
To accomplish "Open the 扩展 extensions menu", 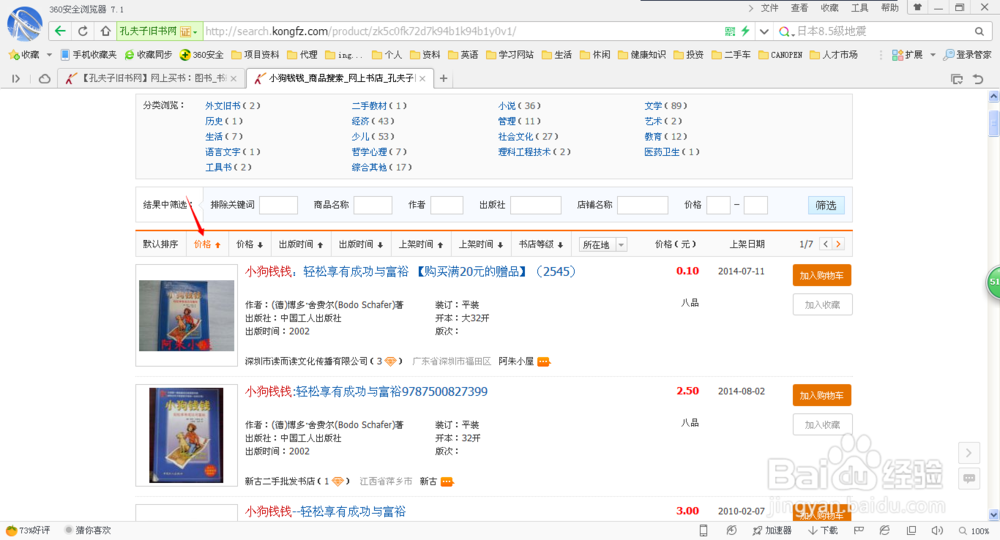I will pos(907,55).
